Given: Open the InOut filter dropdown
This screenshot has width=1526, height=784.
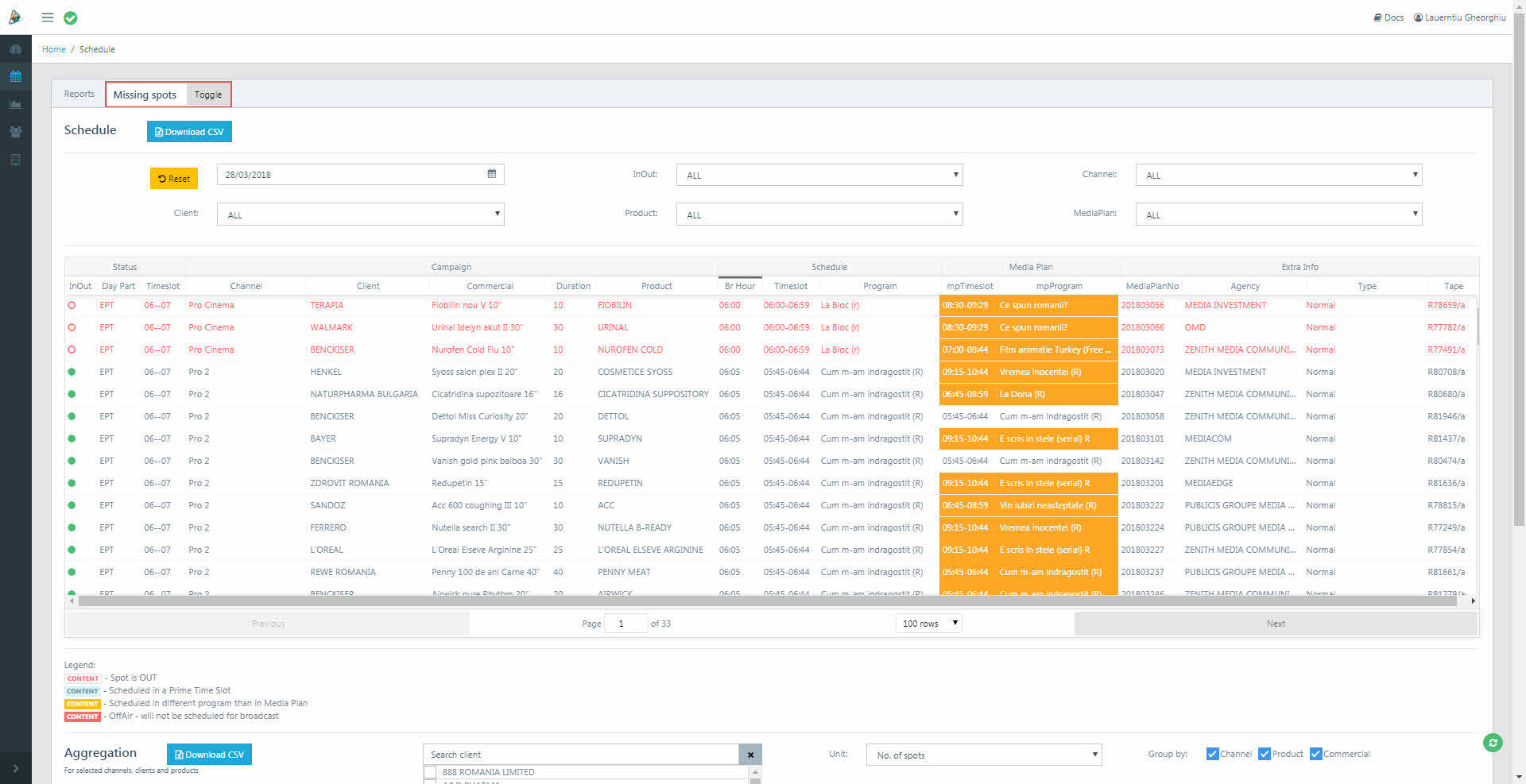Looking at the screenshot, I should pyautogui.click(x=819, y=176).
